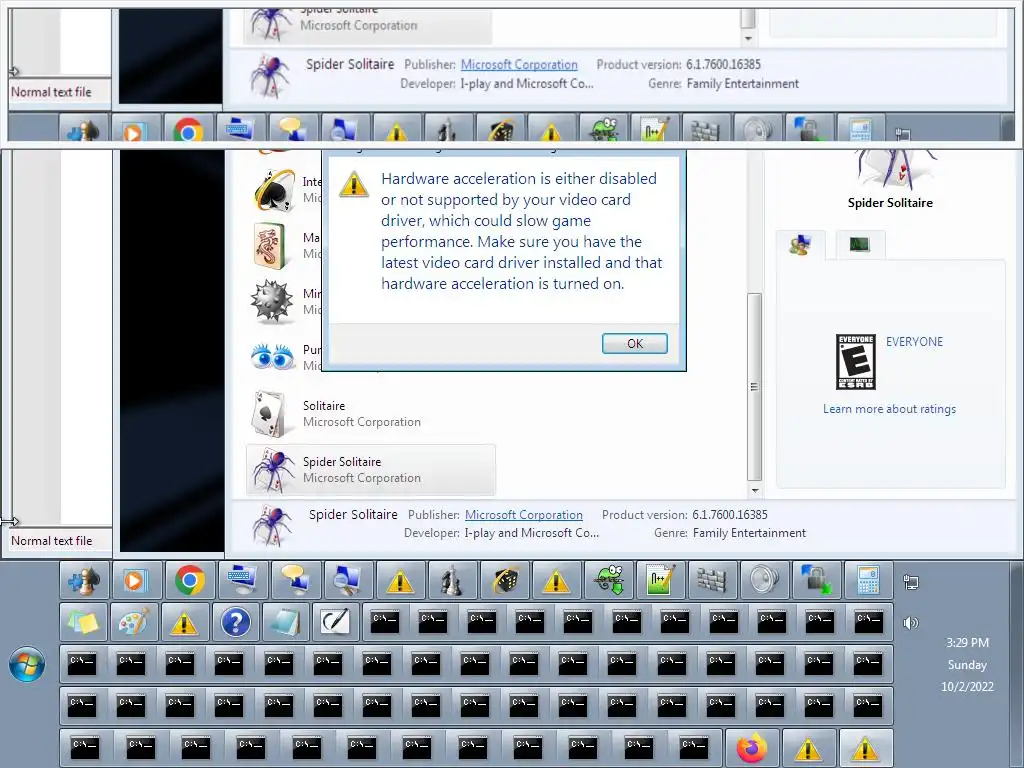Viewport: 1024px width, 768px height.
Task: Switch to Notepad++ in the taskbar
Action: point(660,580)
